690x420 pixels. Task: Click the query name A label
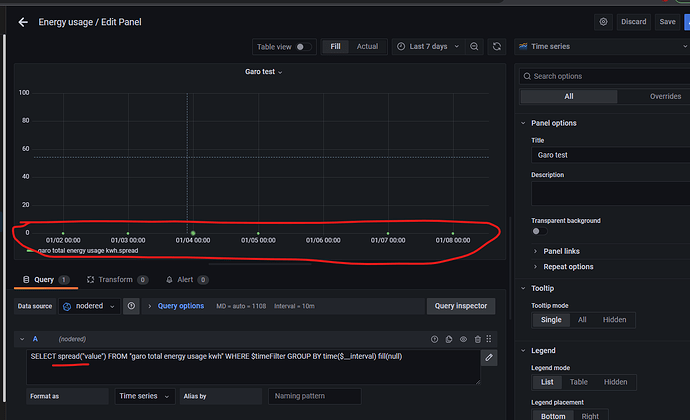pos(35,339)
